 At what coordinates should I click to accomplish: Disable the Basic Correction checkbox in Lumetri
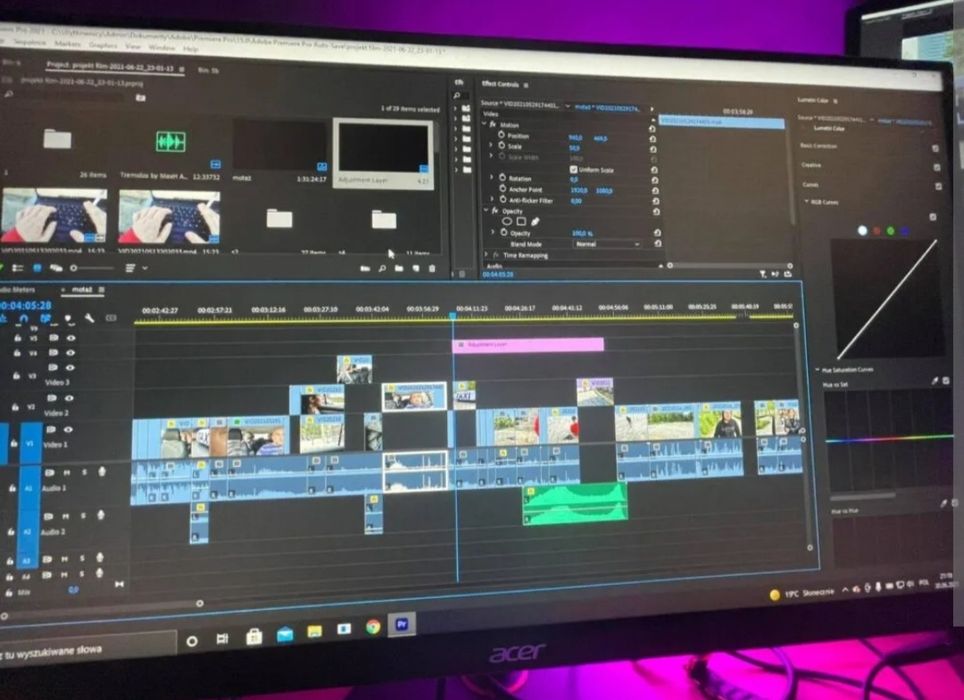point(935,148)
